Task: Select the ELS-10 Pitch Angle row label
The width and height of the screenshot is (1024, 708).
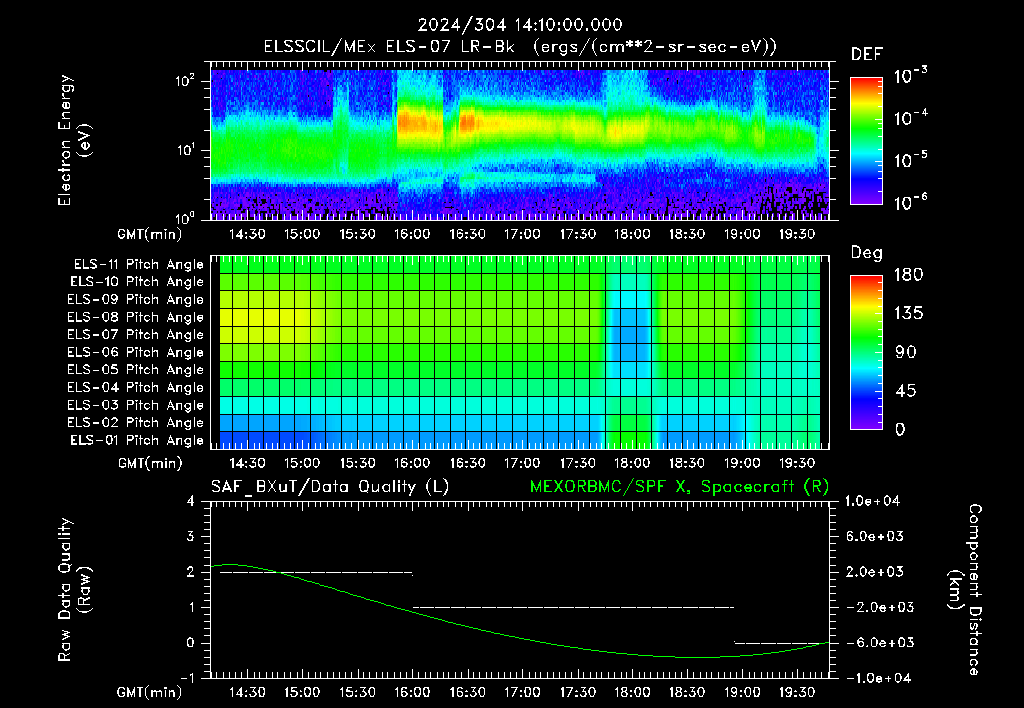Action: tap(137, 282)
